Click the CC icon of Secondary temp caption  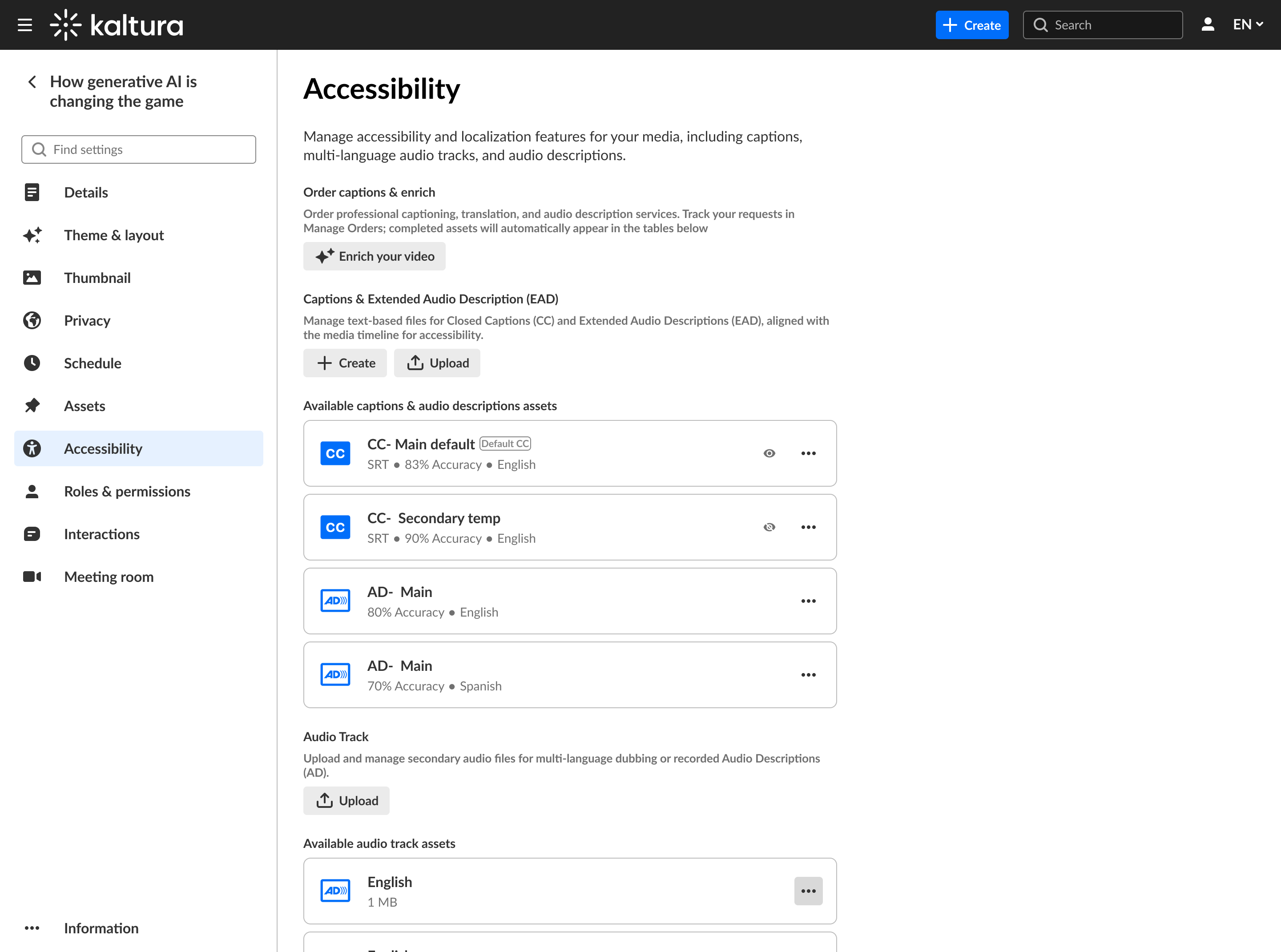point(335,527)
